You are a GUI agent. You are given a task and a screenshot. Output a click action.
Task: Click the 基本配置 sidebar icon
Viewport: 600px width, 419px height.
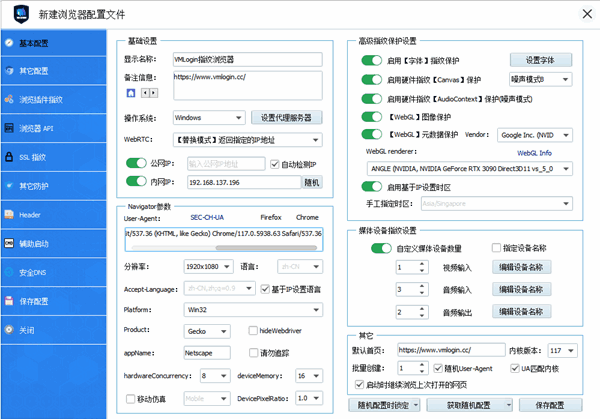pos(9,44)
